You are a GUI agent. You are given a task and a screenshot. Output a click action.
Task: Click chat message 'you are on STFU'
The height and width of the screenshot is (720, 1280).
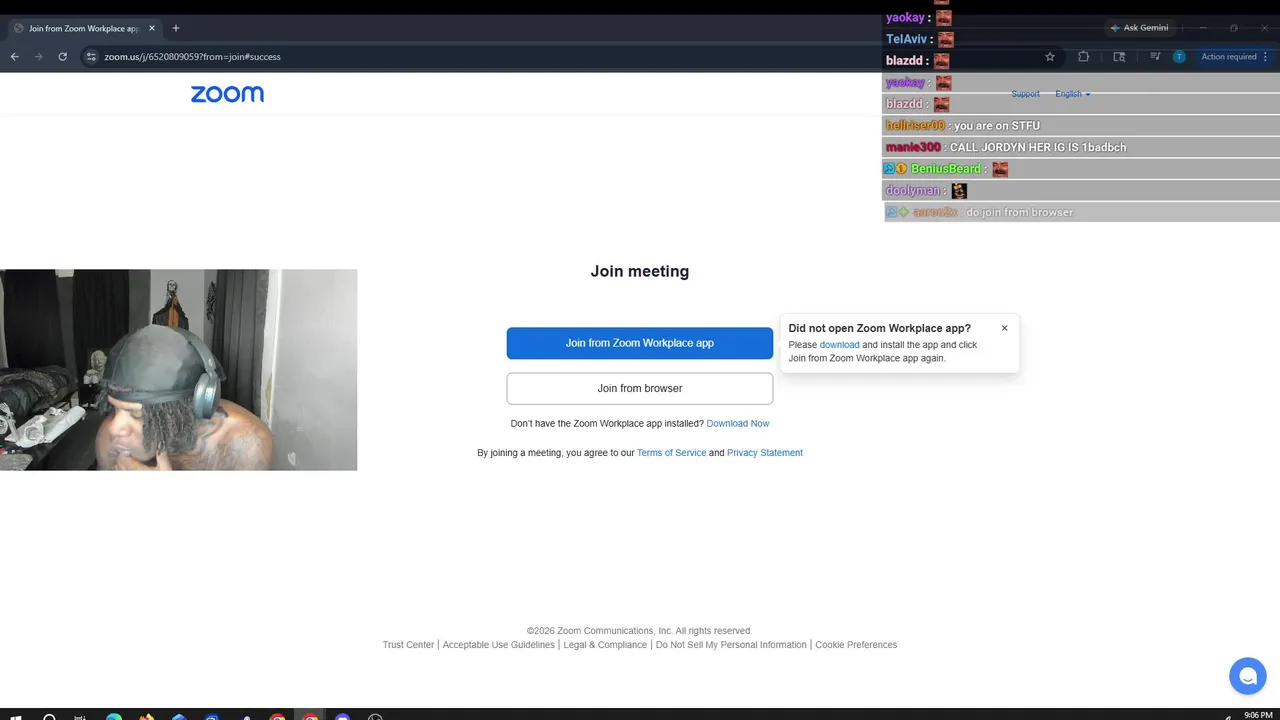click(x=997, y=126)
